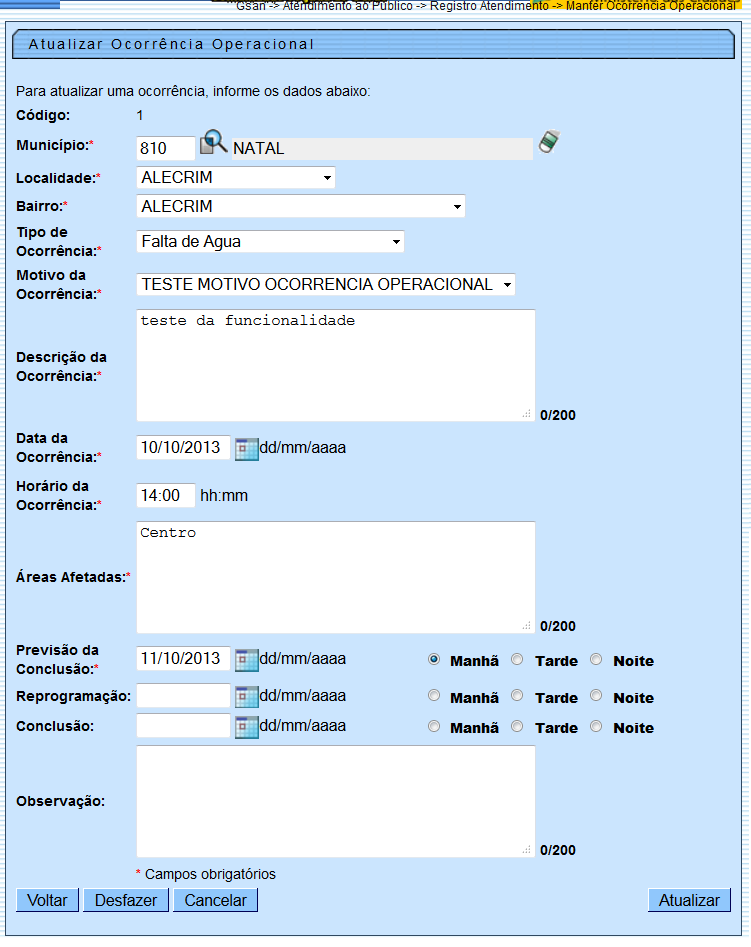Click the Desfazer button

click(126, 900)
